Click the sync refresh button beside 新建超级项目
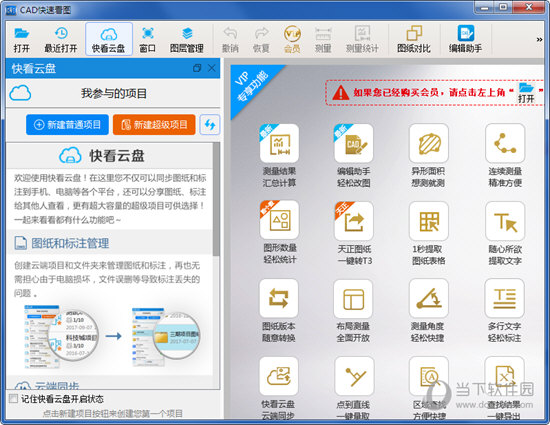Image resolution: width=550 pixels, height=425 pixels. (x=210, y=124)
